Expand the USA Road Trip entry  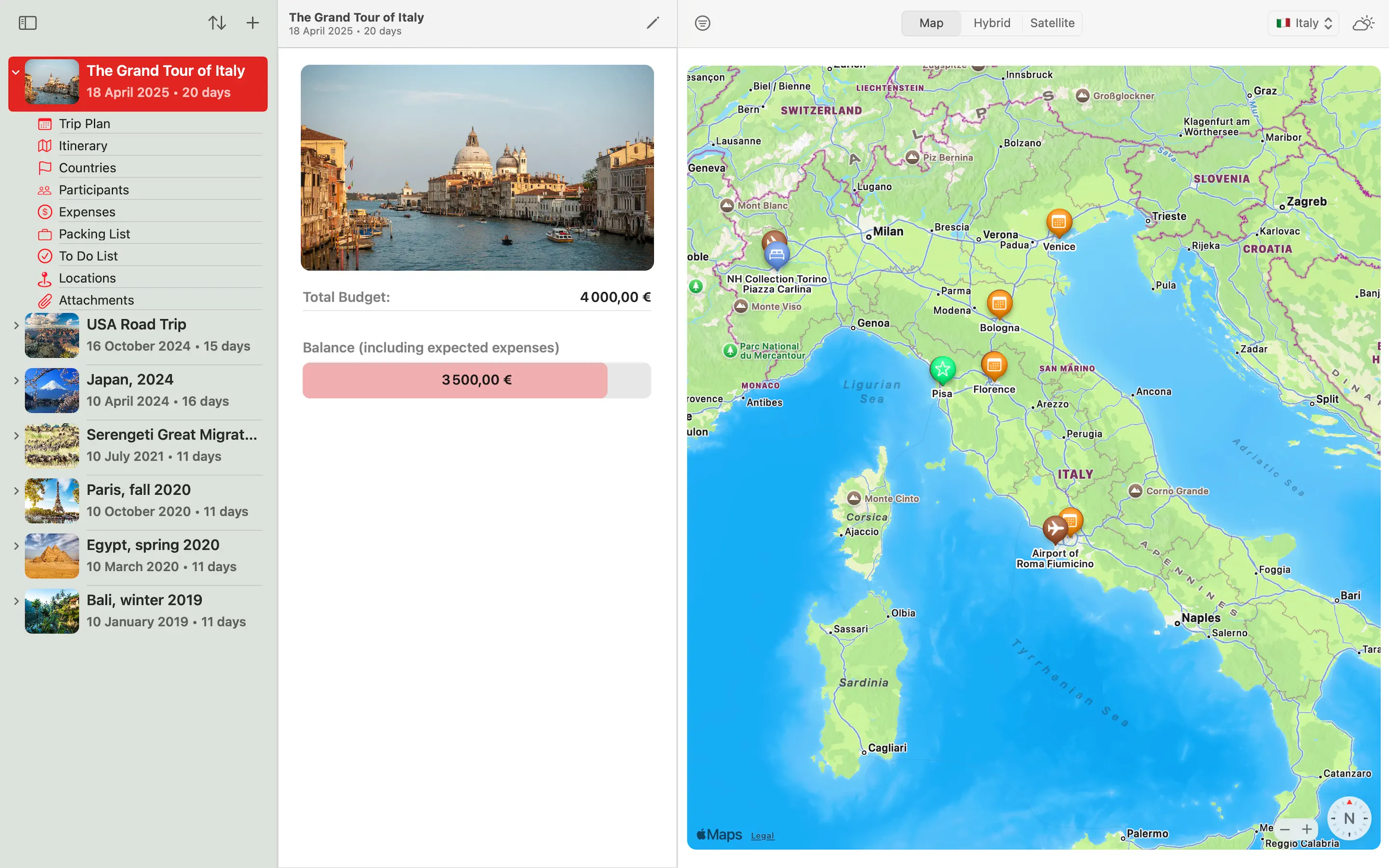16,325
